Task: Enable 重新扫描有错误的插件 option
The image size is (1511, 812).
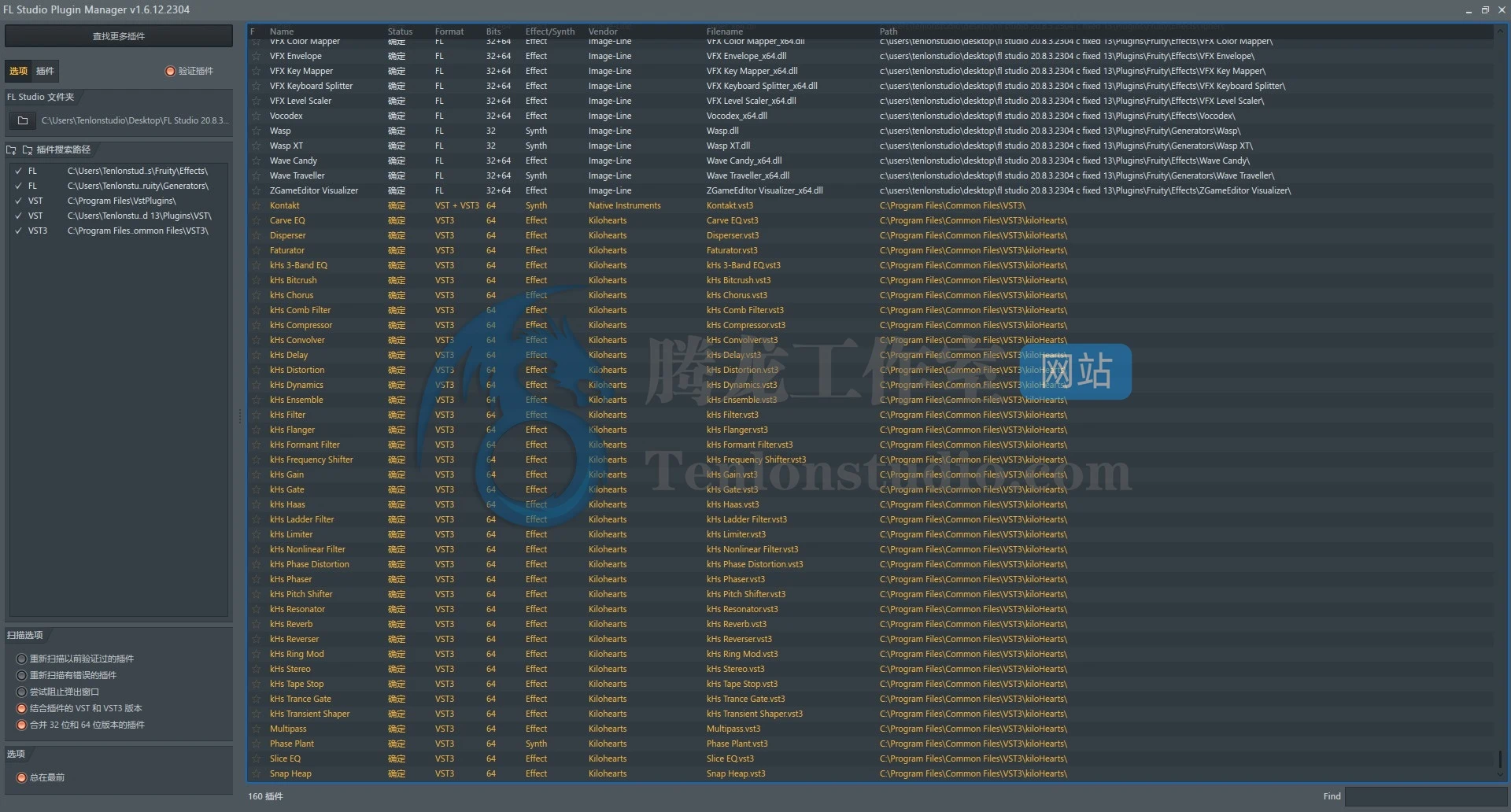Action: (x=21, y=675)
